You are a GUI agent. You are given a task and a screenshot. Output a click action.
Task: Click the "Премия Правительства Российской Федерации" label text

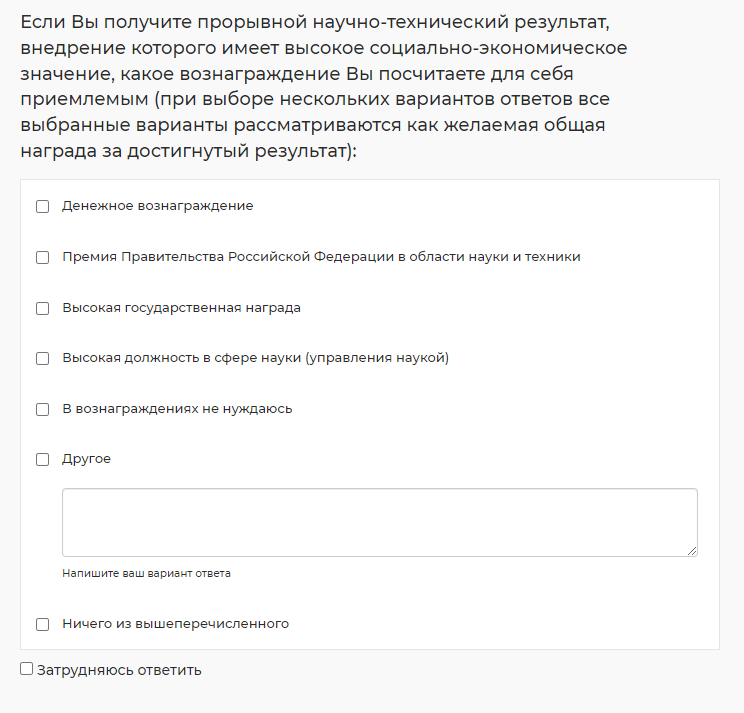coord(321,257)
